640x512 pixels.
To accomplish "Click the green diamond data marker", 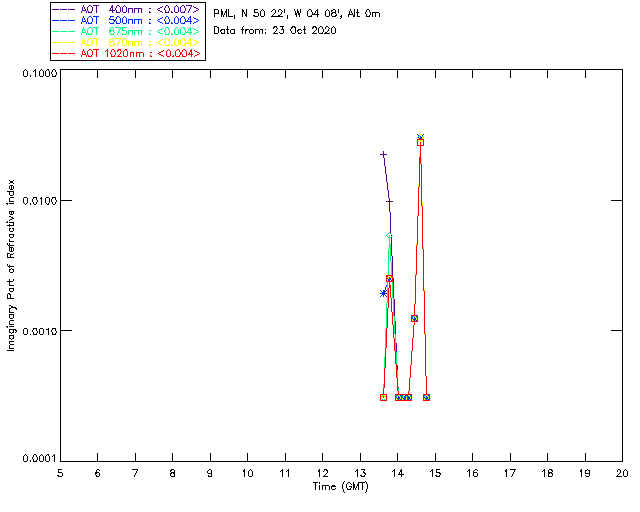I will click(389, 236).
